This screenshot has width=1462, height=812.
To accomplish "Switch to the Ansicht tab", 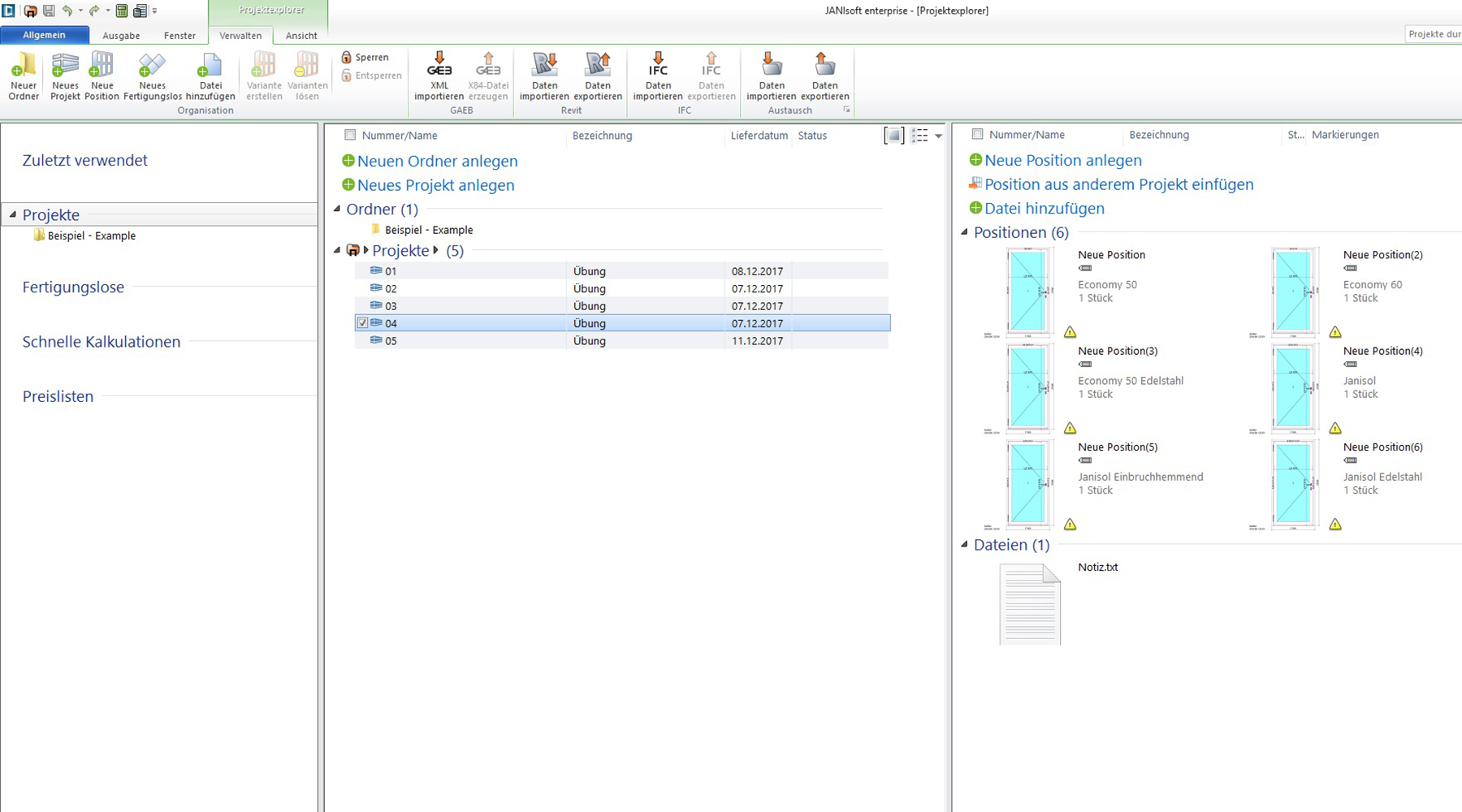I will tap(301, 36).
